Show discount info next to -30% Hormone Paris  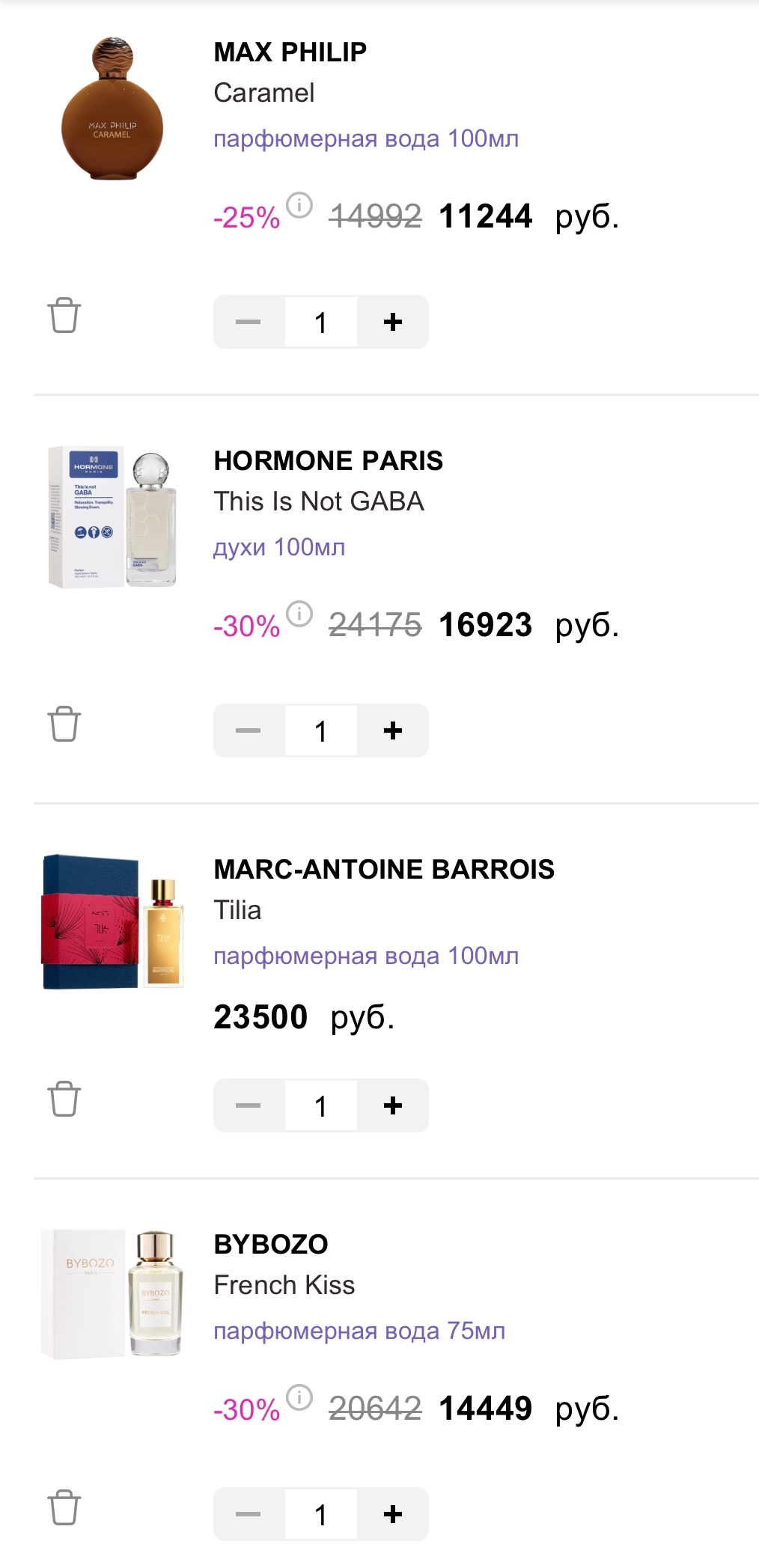tap(299, 614)
